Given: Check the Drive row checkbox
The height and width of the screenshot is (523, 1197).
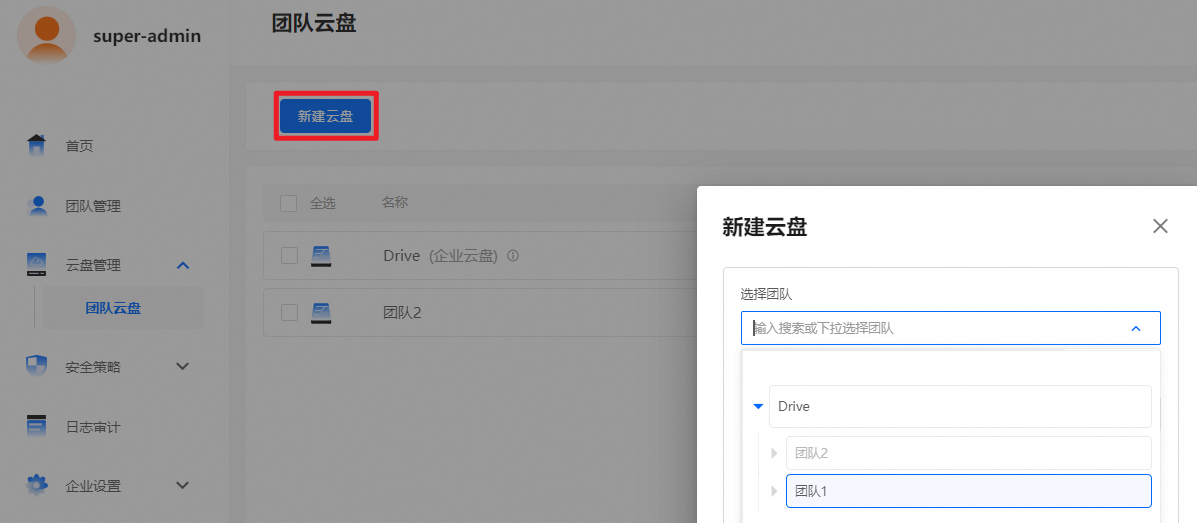Looking at the screenshot, I should [289, 256].
